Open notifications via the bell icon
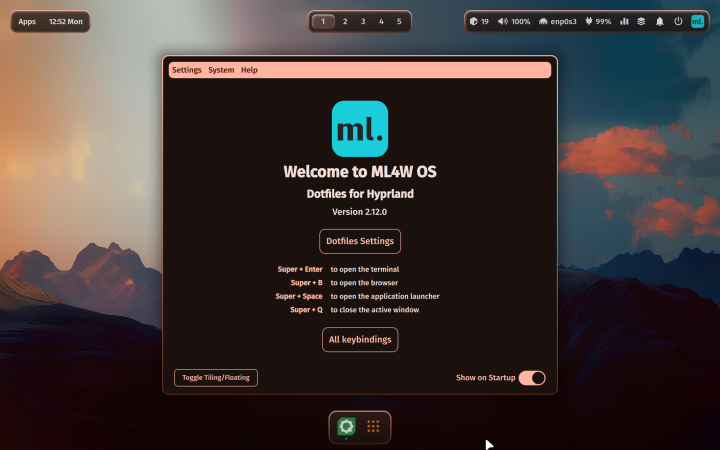 pyautogui.click(x=659, y=22)
